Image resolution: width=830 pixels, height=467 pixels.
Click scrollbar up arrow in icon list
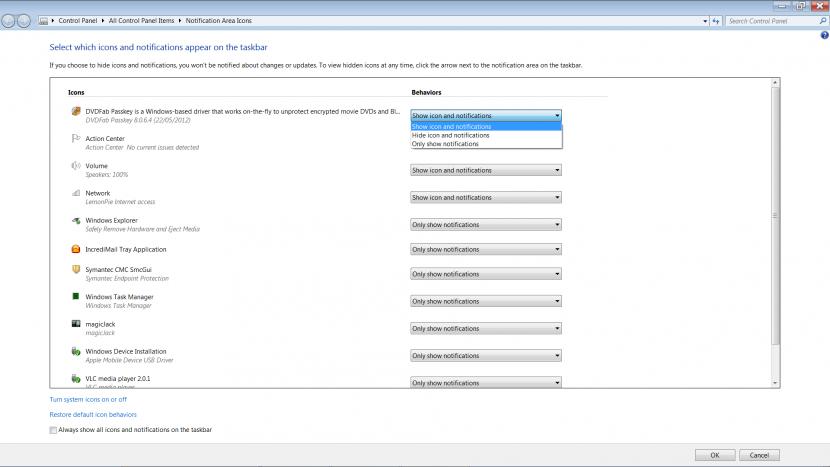775,83
